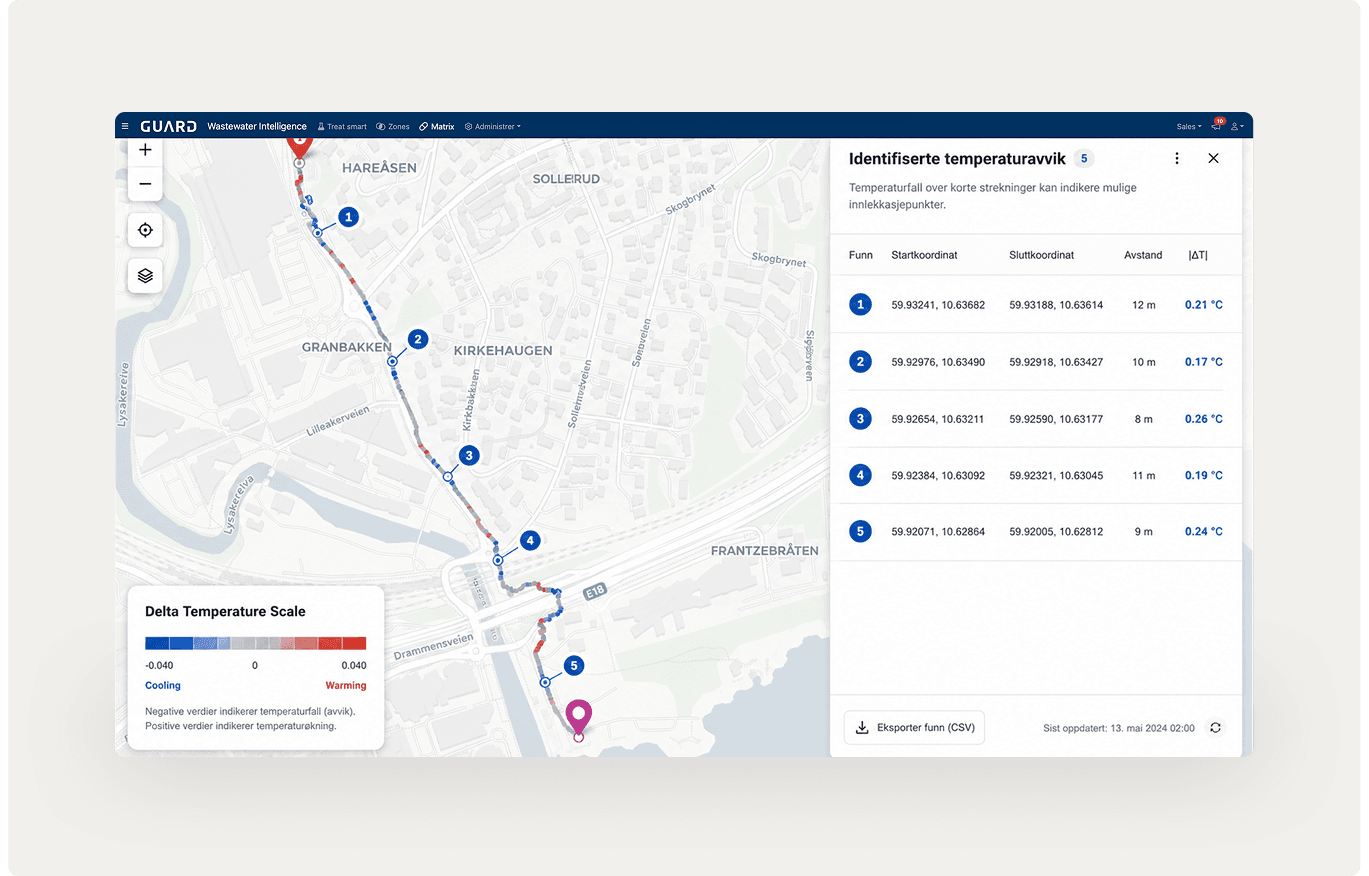1369x876 pixels.
Task: Zoom in on the map
Action: click(x=145, y=150)
